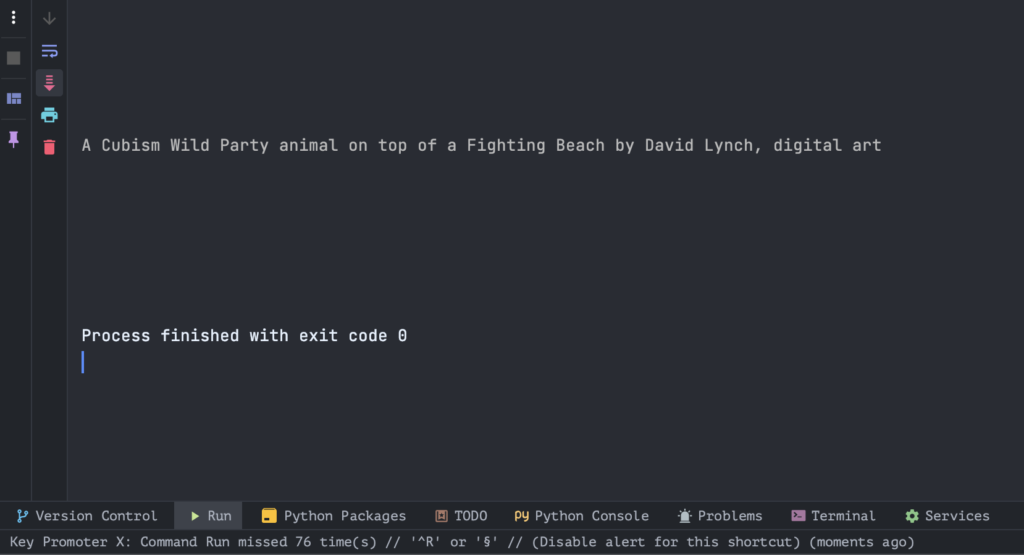Toggle Scroll to End icon

[49, 83]
